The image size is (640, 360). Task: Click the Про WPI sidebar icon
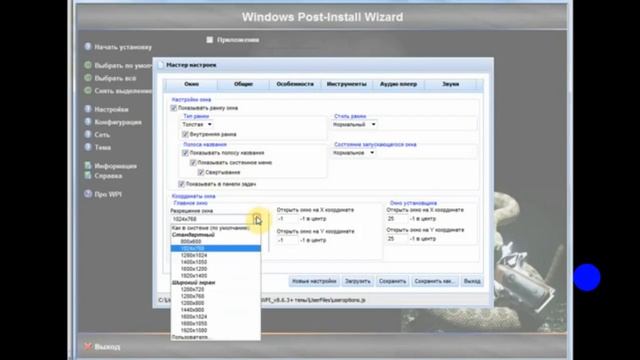coord(88,194)
